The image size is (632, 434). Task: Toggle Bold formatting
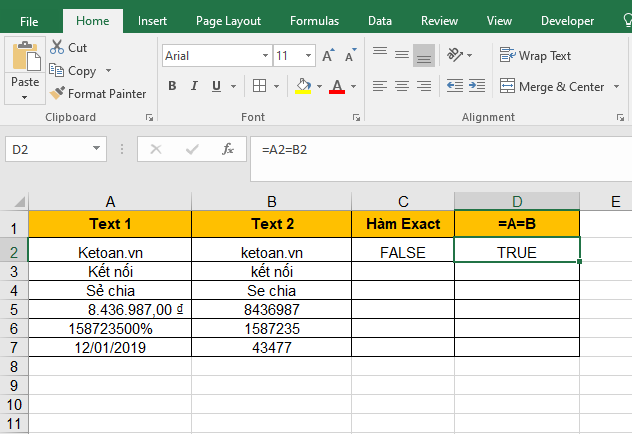pyautogui.click(x=172, y=86)
